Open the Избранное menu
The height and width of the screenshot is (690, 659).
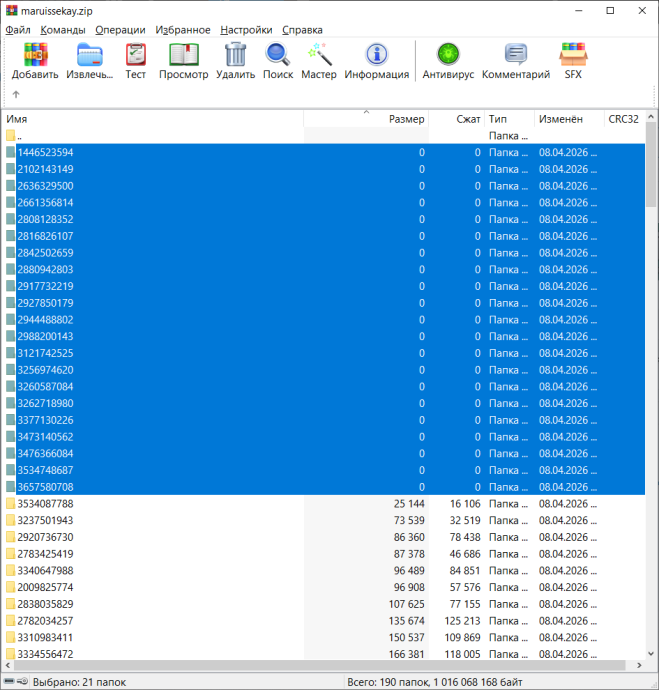pos(182,30)
